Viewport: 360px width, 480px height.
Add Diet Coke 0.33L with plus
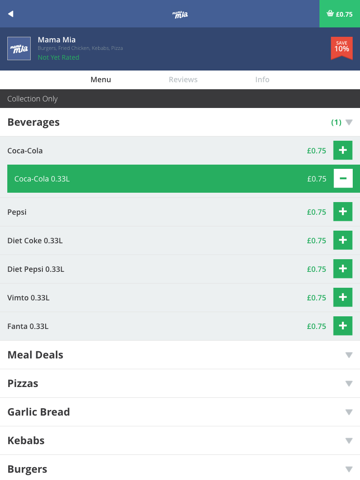(343, 240)
